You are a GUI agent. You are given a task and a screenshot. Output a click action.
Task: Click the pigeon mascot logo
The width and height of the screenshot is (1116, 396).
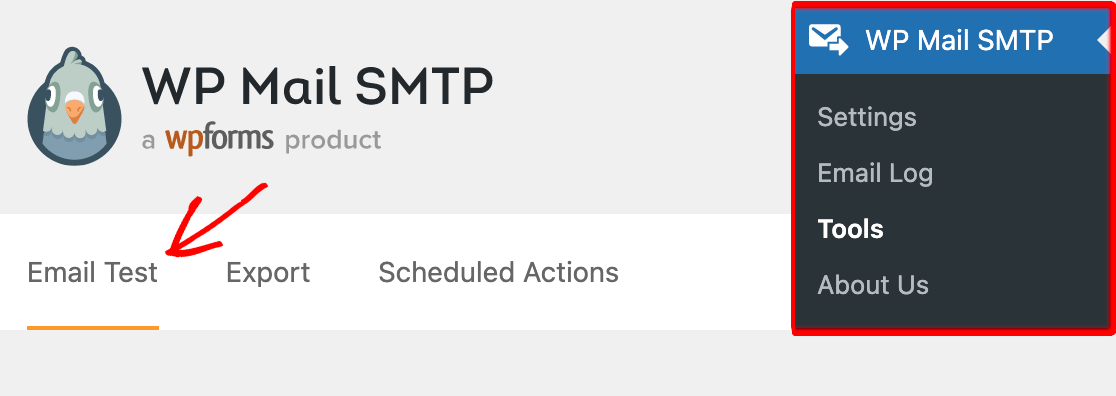pyautogui.click(x=74, y=106)
